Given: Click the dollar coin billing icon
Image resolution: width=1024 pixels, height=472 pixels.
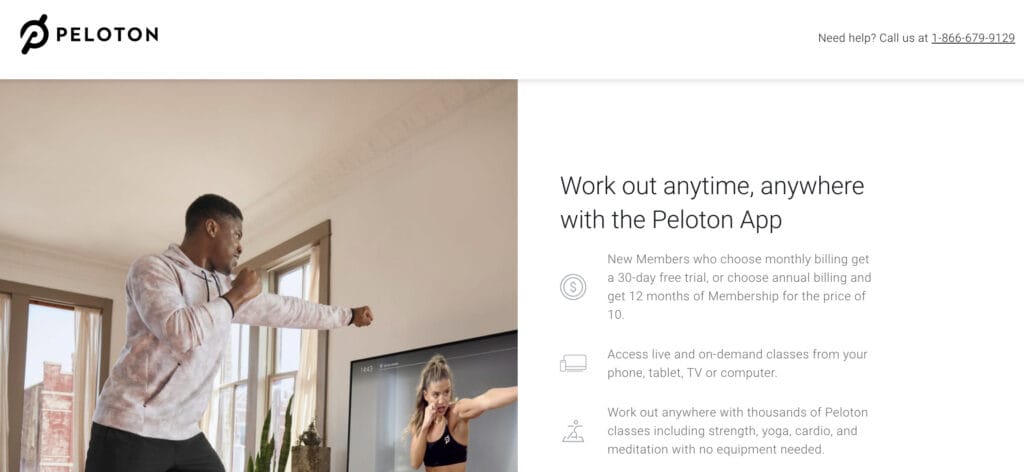Looking at the screenshot, I should [573, 287].
